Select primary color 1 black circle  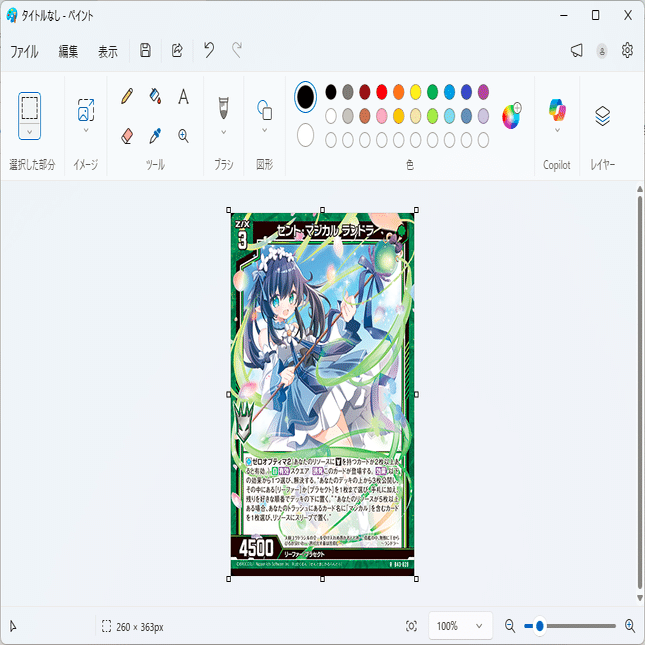[x=305, y=97]
